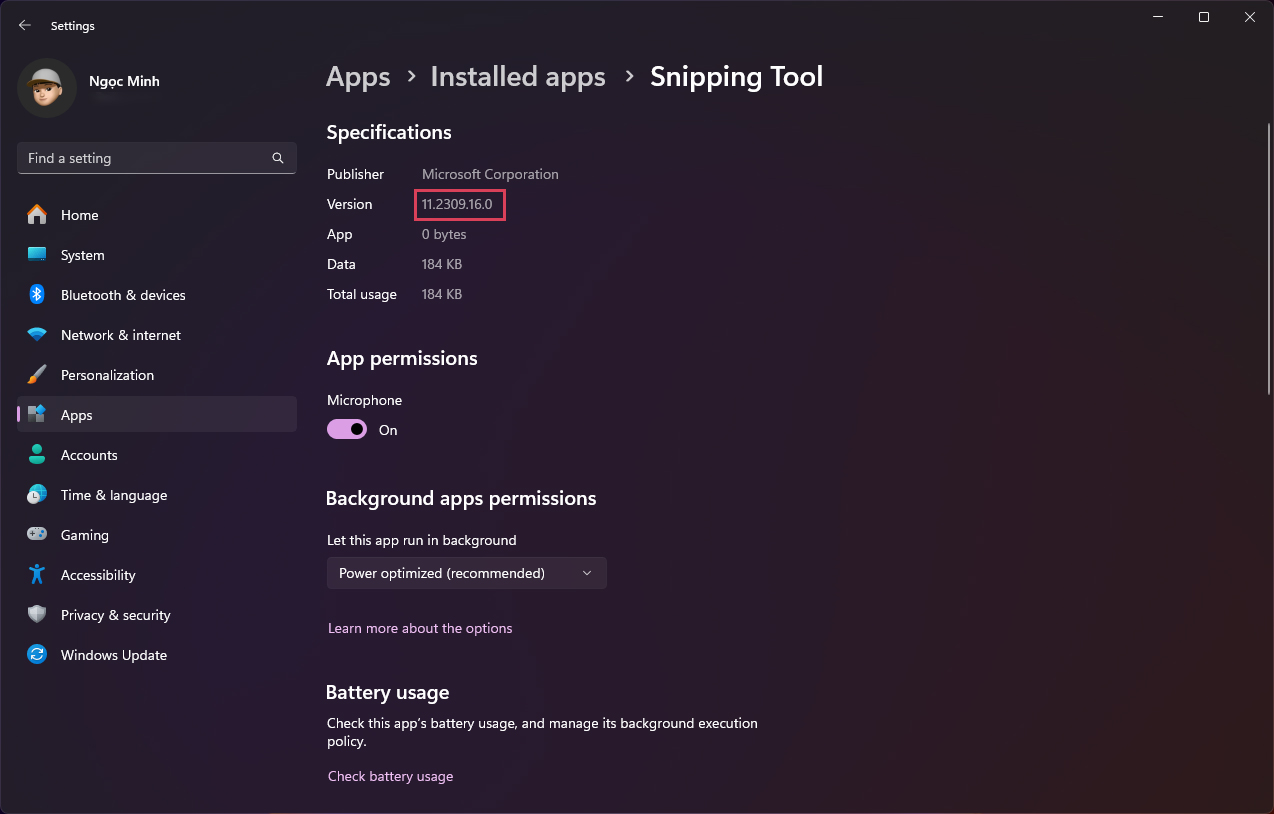Minimize the Settings window
The width and height of the screenshot is (1274, 814).
click(x=1157, y=17)
